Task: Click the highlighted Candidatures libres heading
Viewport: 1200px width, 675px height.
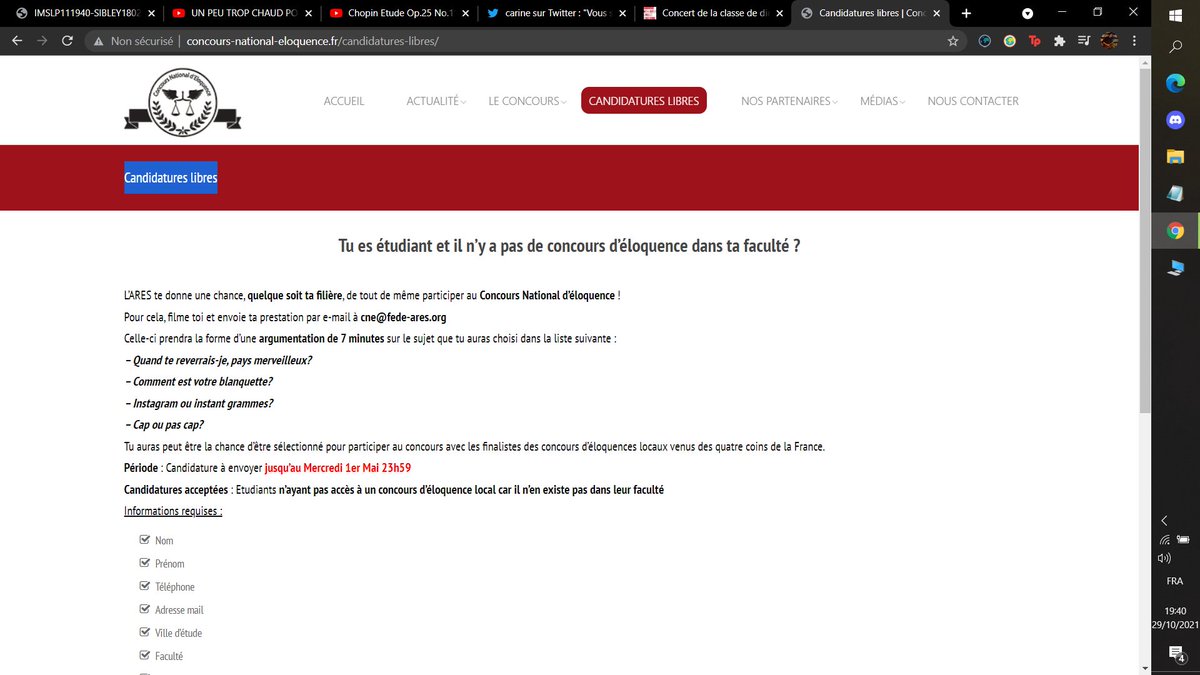Action: tap(171, 178)
